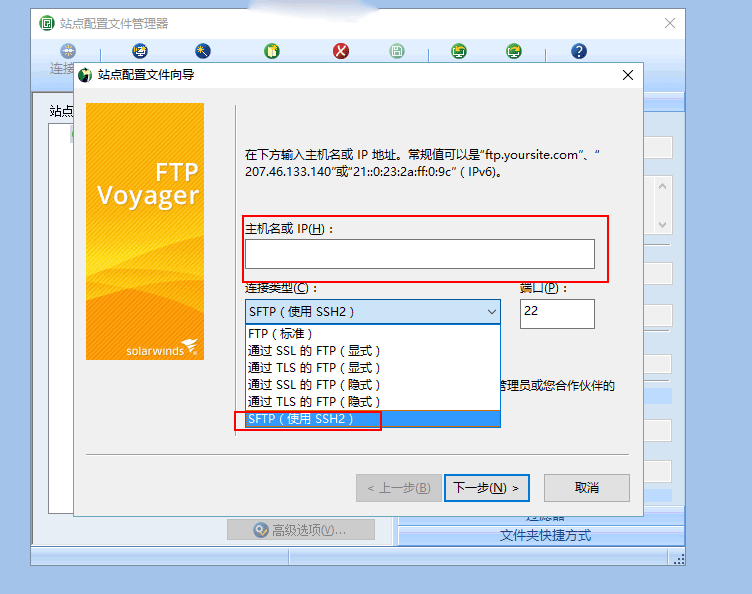This screenshot has height=594, width=752.
Task: Click the disabled 上一步(B) back button
Action: pyautogui.click(x=399, y=488)
